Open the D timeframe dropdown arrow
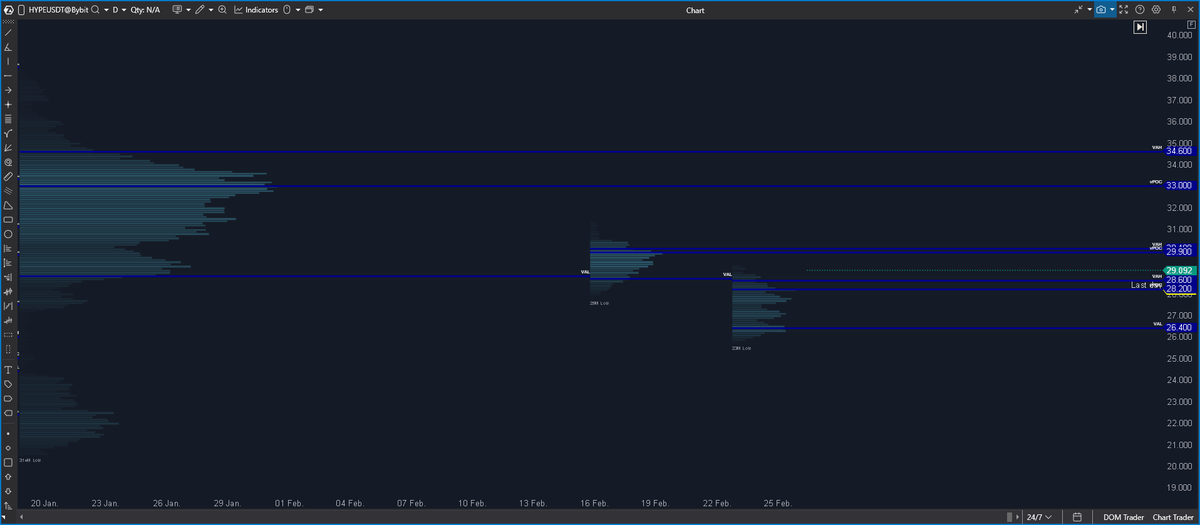Screen dimensions: 1200x525 (124, 10)
